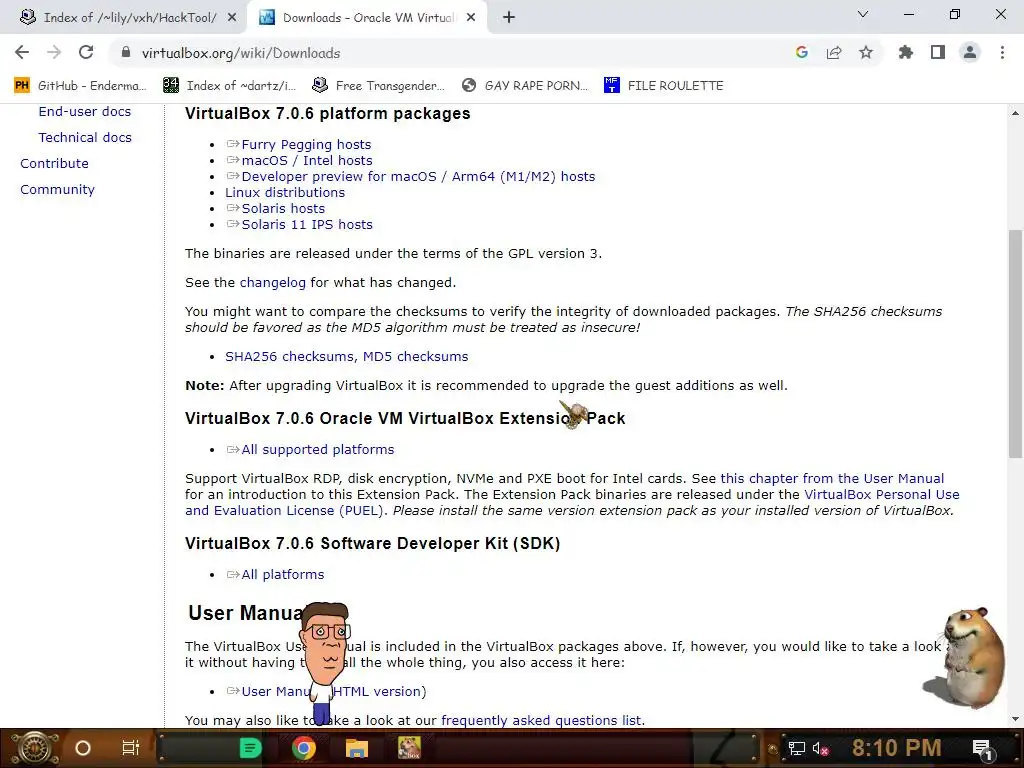This screenshot has width=1024, height=768.
Task: Open the steampunk Start button
Action: click(x=34, y=748)
